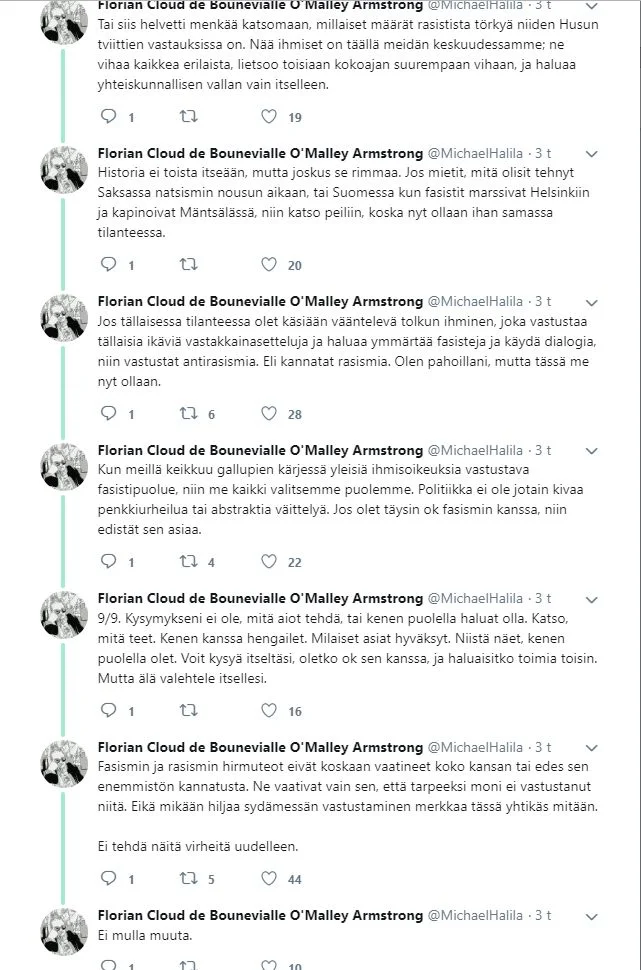Like the tweet with 19 likes

point(268,117)
